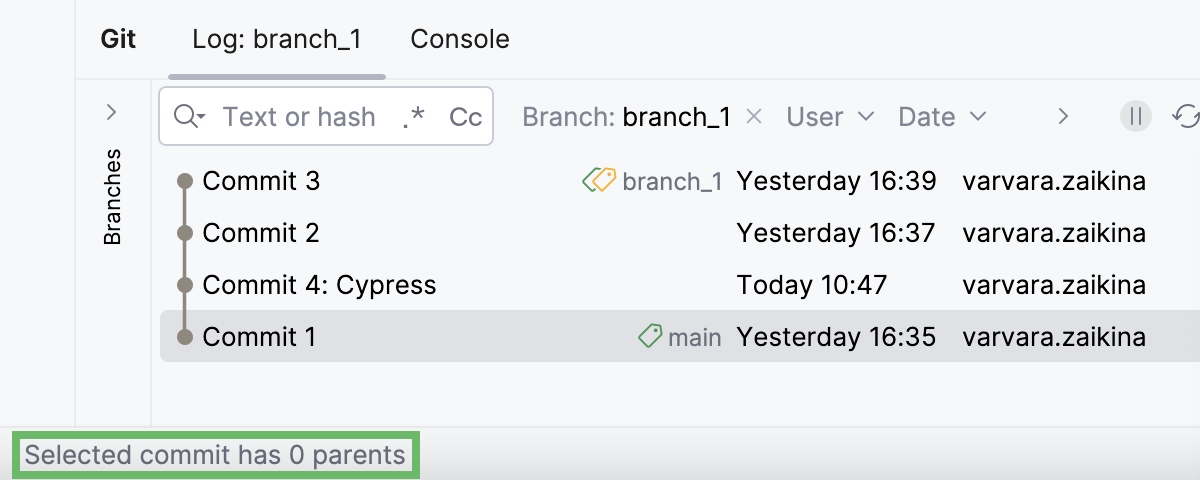Click the main branch tag icon
The height and width of the screenshot is (480, 1200).
pos(650,337)
